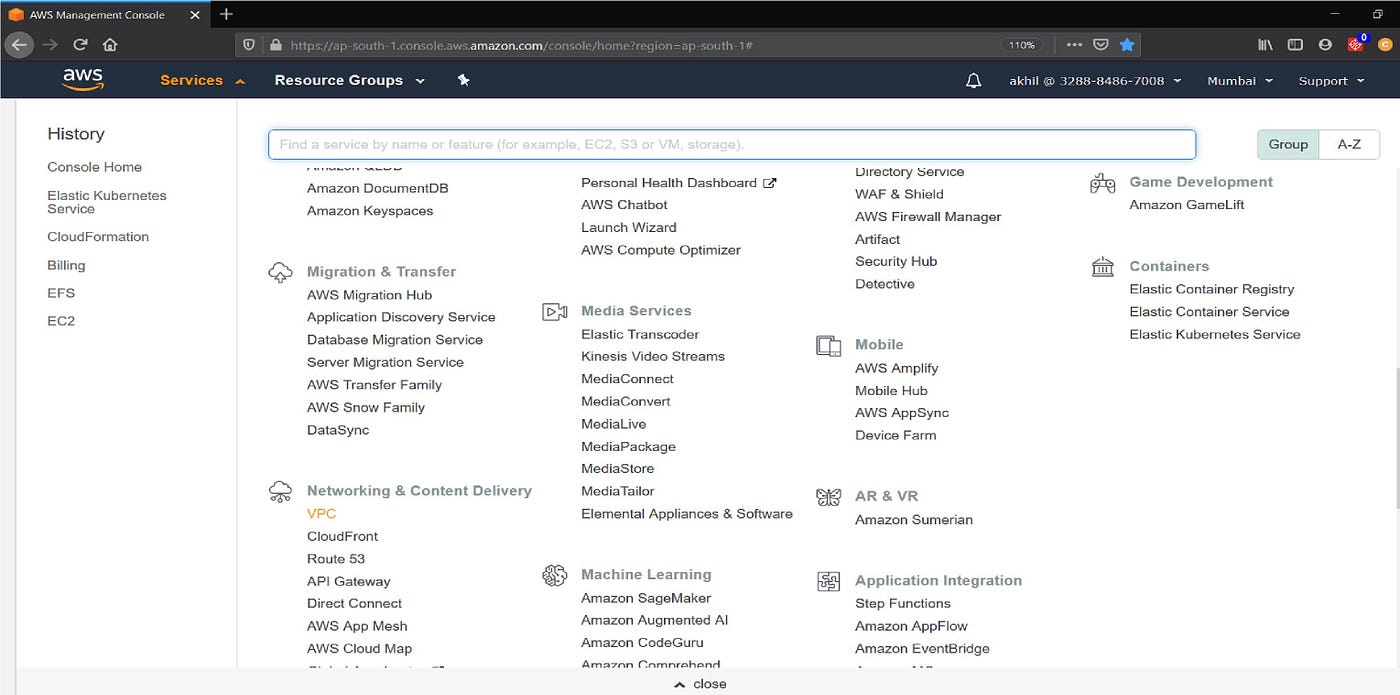Click the pin shortcuts icon
This screenshot has height=695, width=1400.
[x=463, y=80]
